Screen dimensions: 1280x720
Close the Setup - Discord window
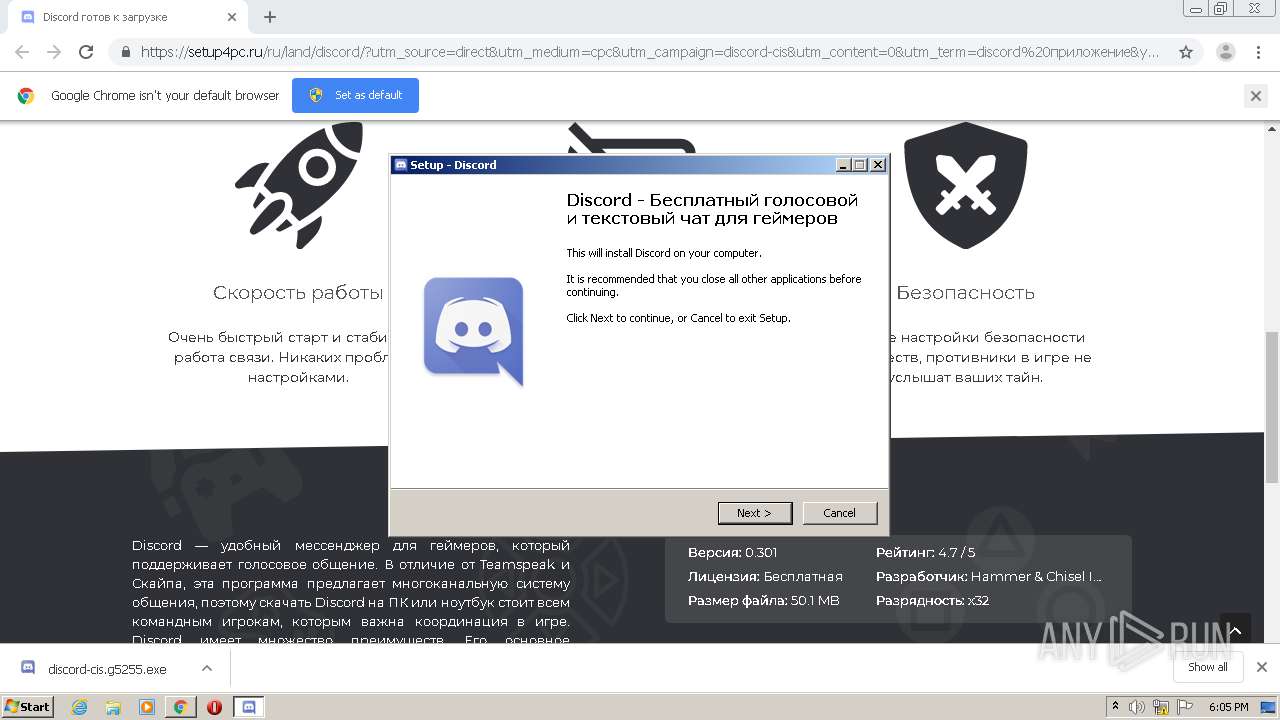pyautogui.click(x=877, y=165)
